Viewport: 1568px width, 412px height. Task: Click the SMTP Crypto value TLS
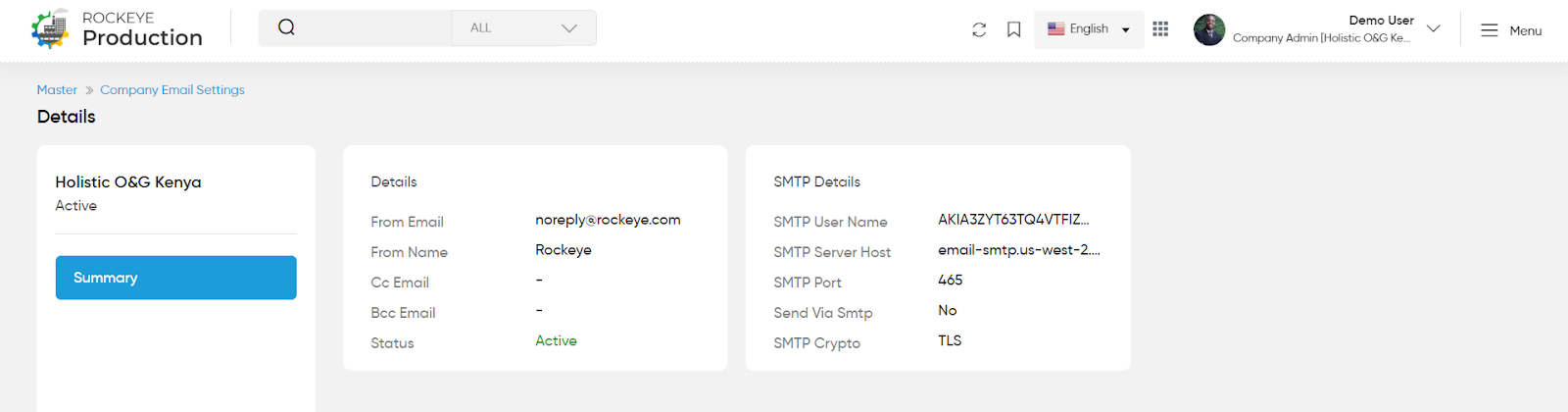[x=950, y=340]
